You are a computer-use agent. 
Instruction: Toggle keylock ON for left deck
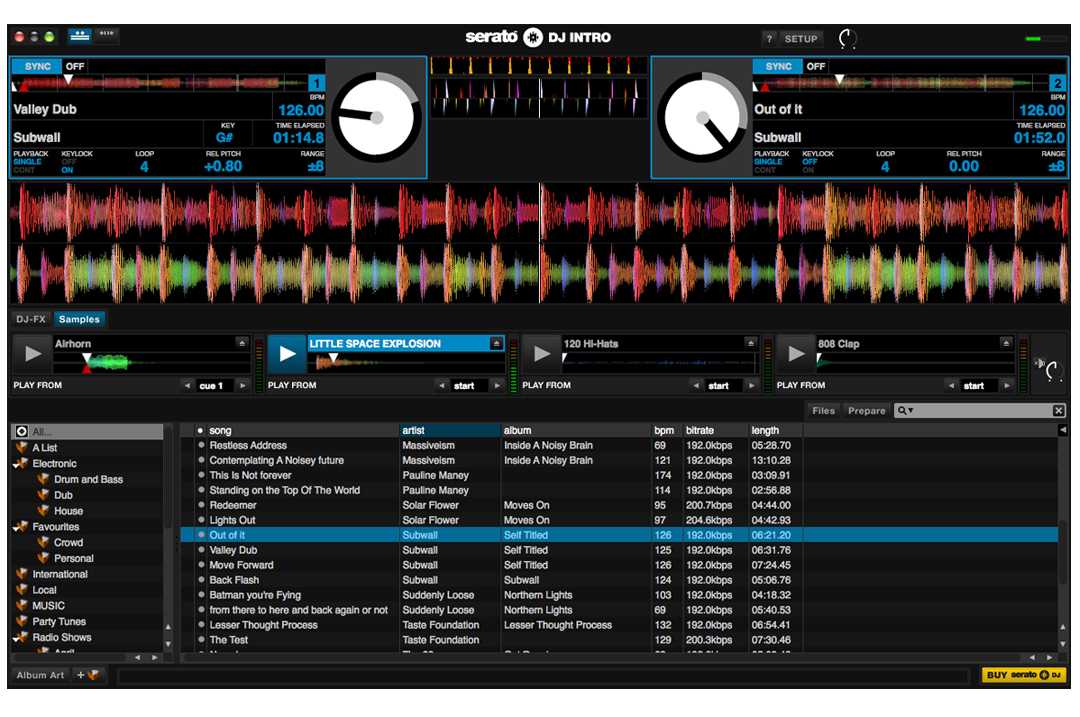[68, 170]
